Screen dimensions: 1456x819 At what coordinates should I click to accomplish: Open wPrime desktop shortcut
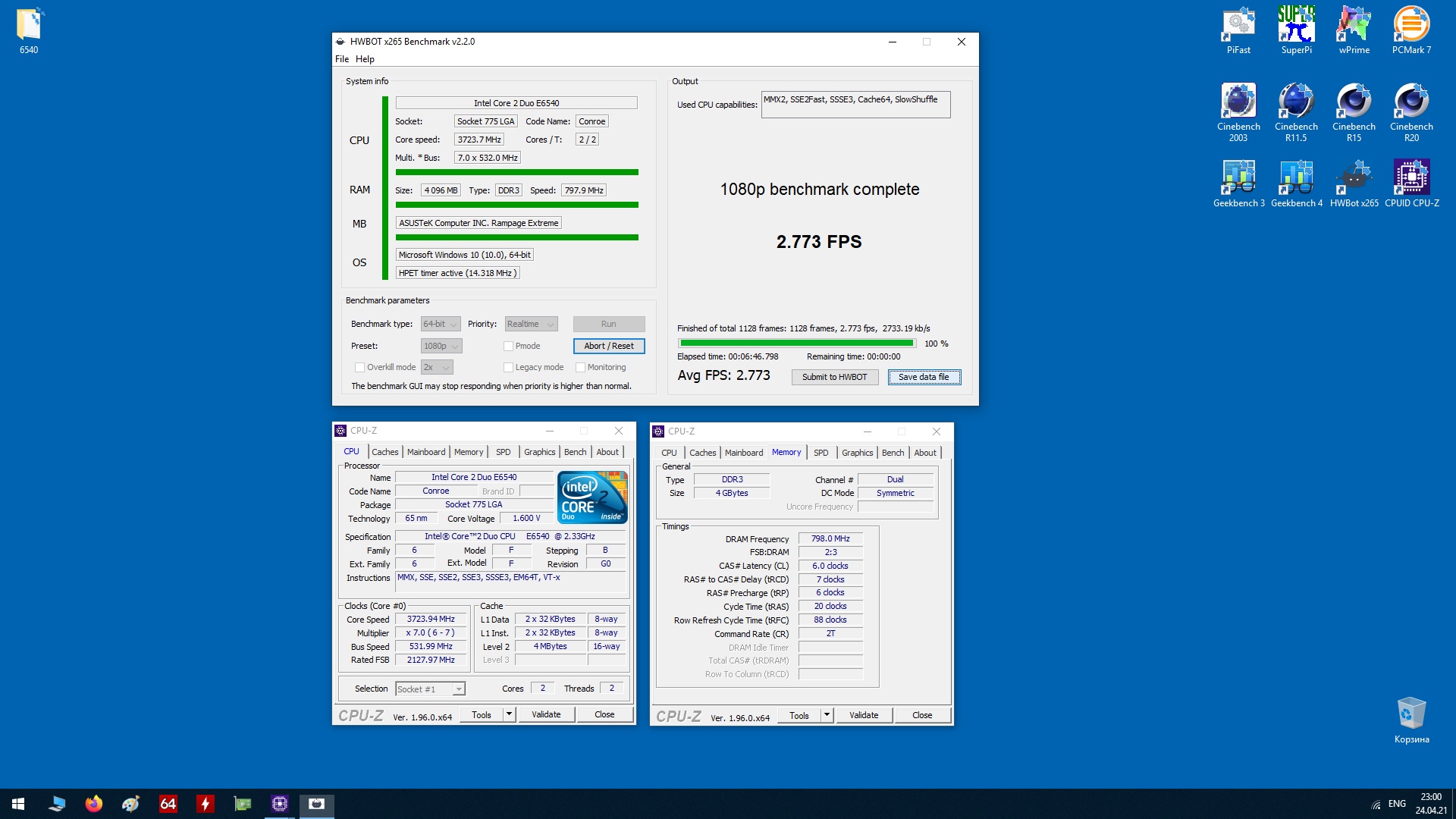click(1354, 30)
